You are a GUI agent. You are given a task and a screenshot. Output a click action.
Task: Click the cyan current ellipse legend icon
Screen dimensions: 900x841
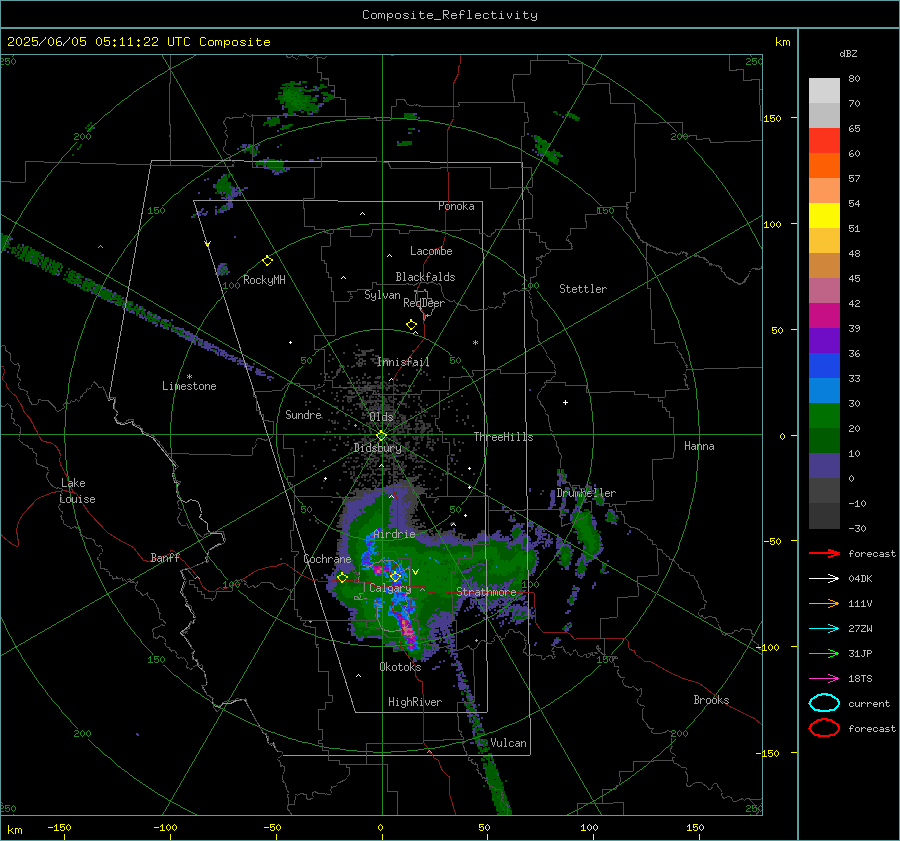824,703
